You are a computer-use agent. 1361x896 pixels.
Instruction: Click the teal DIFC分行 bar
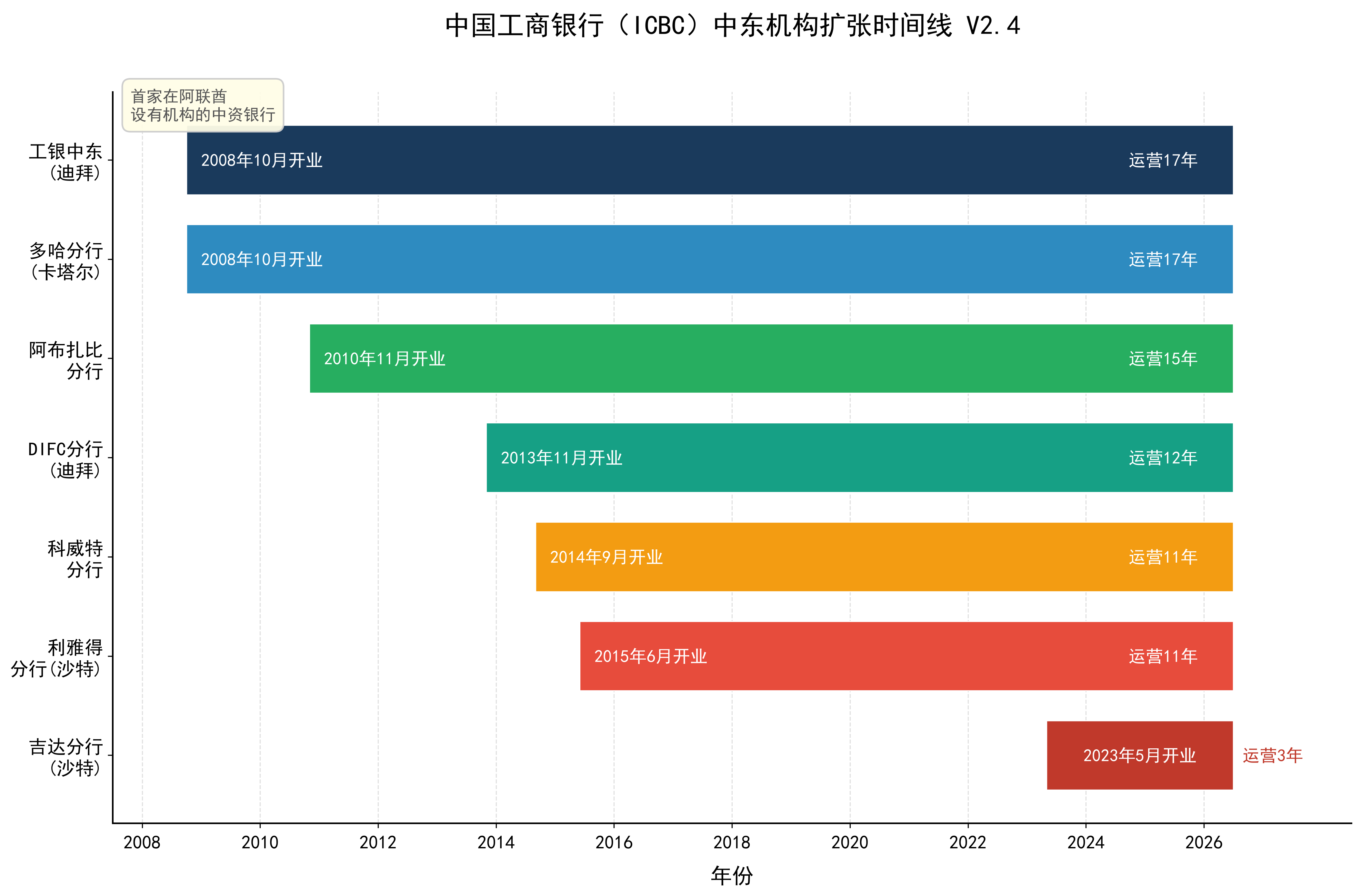pyautogui.click(x=859, y=458)
